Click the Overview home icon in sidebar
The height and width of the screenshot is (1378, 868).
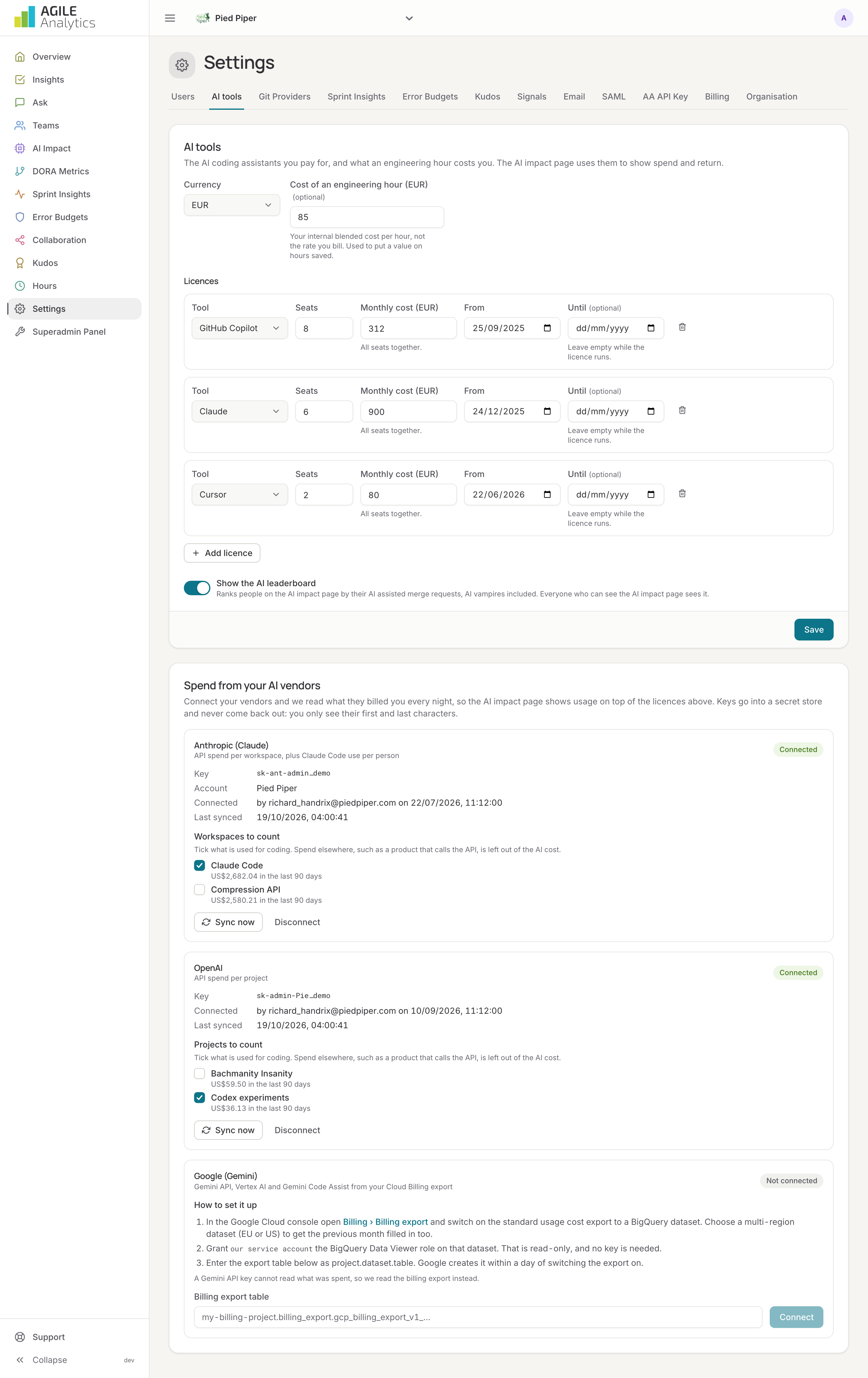[20, 57]
